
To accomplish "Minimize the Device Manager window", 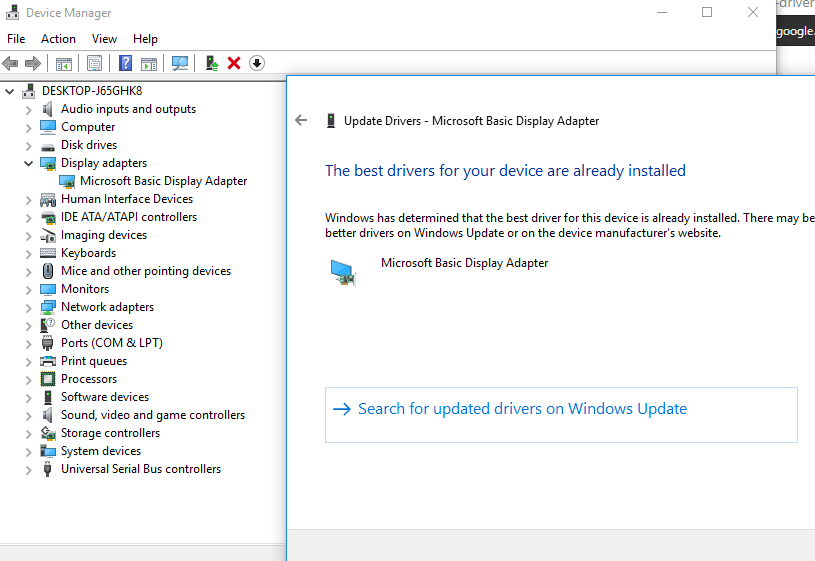I will point(662,12).
